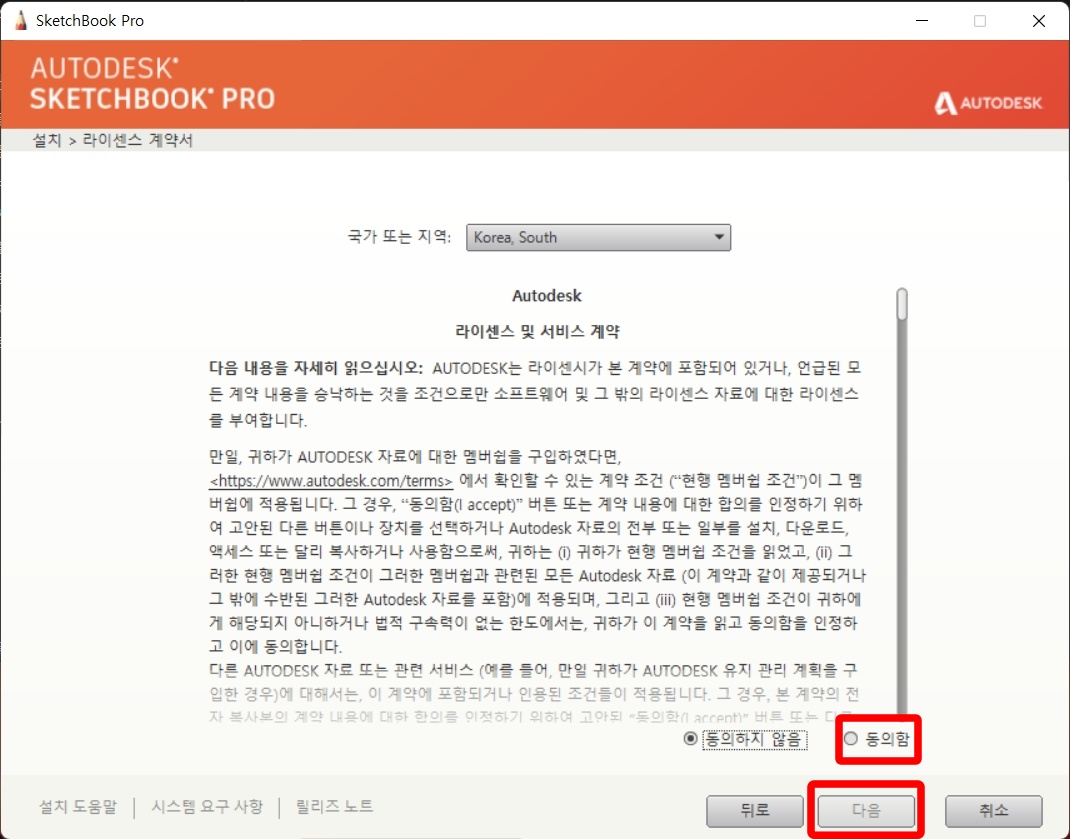The width and height of the screenshot is (1070, 839).
Task: Open the '시스템 요구 사항' link
Action: click(207, 807)
